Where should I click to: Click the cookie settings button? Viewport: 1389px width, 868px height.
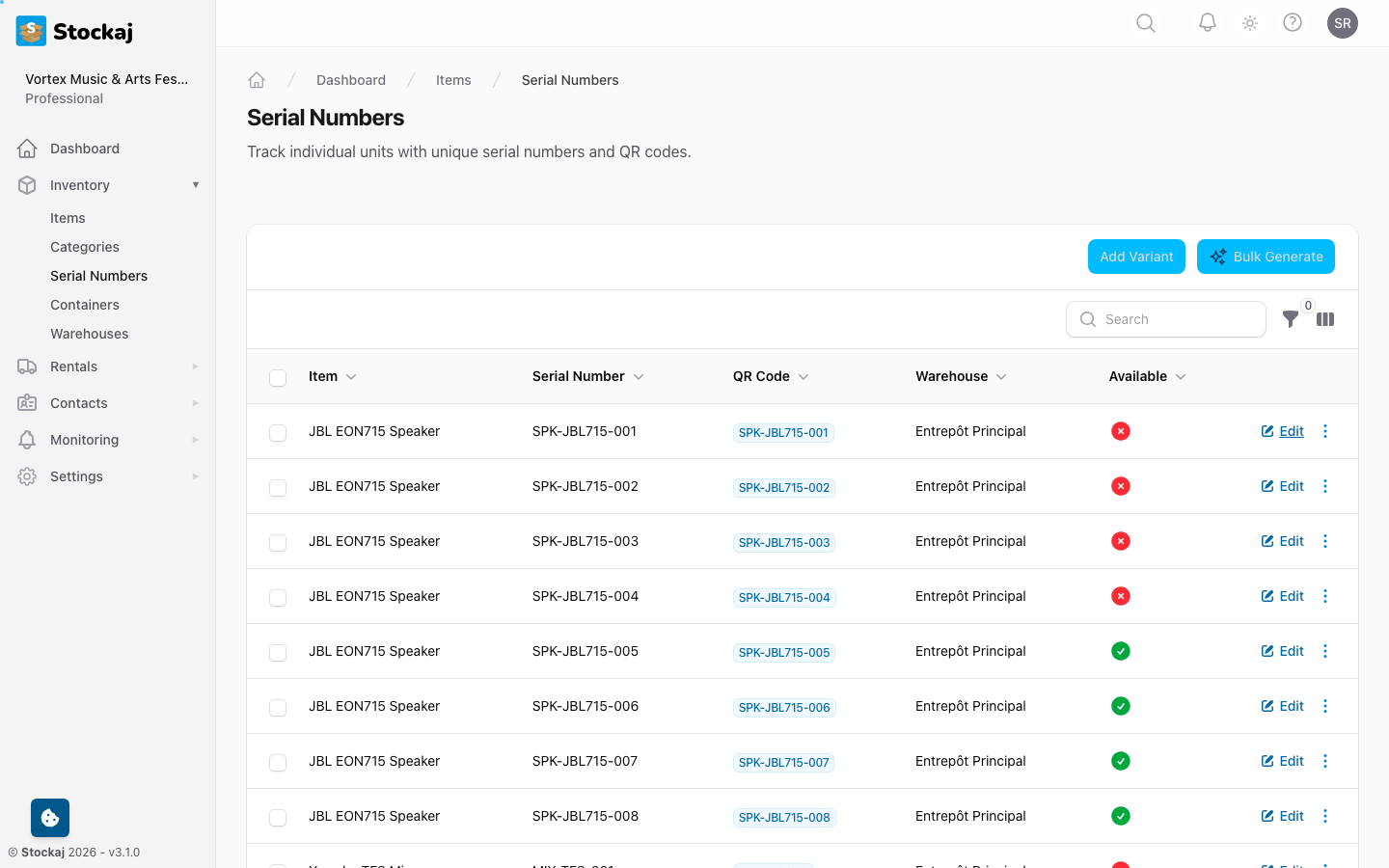[50, 818]
